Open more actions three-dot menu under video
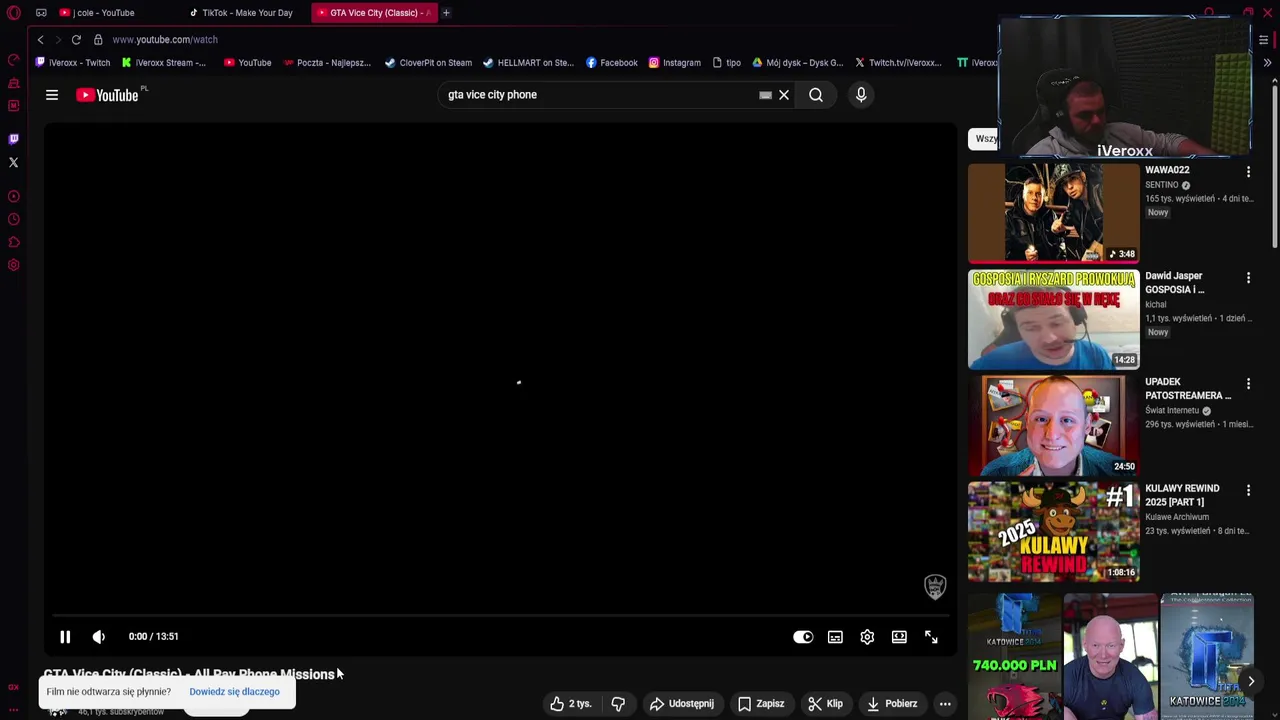This screenshot has height=720, width=1280. (945, 704)
